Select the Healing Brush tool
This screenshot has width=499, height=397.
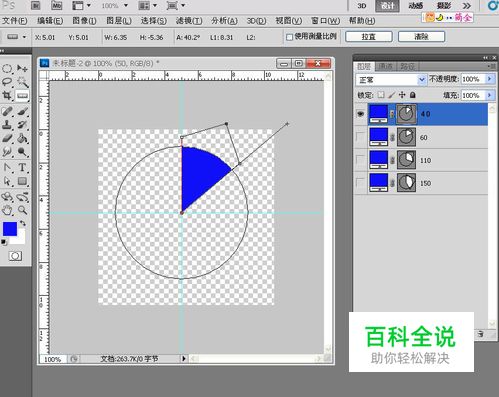(7, 111)
